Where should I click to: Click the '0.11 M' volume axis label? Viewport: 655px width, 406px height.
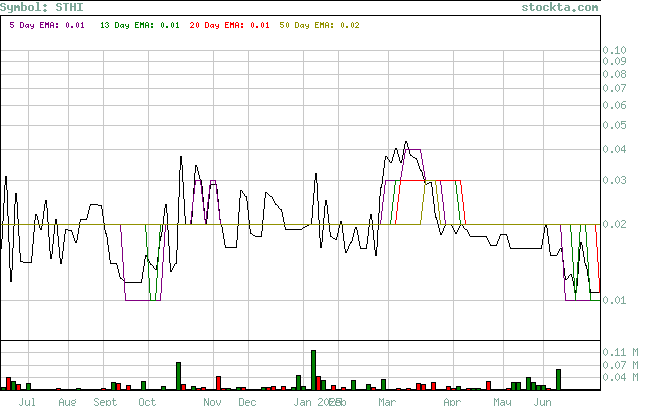tap(620, 353)
